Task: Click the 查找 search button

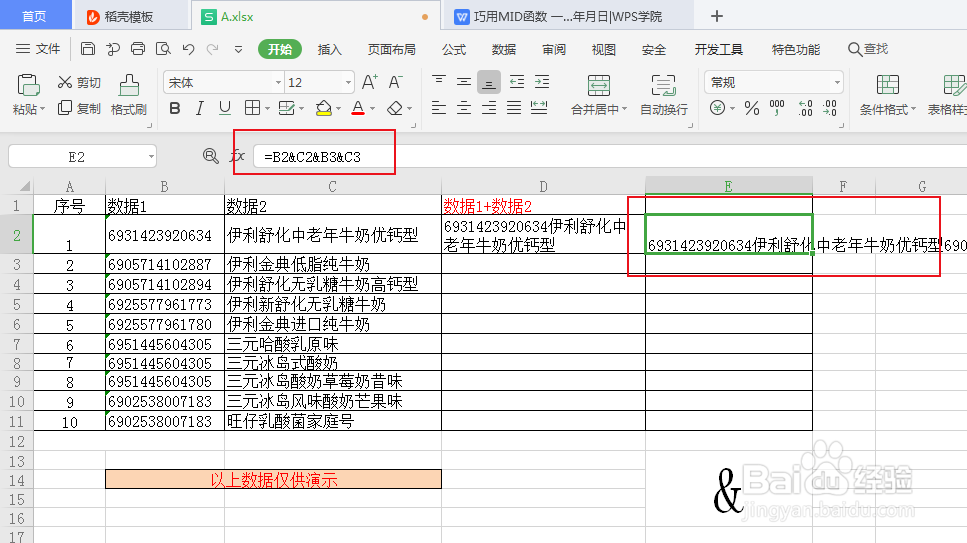Action: coord(868,49)
